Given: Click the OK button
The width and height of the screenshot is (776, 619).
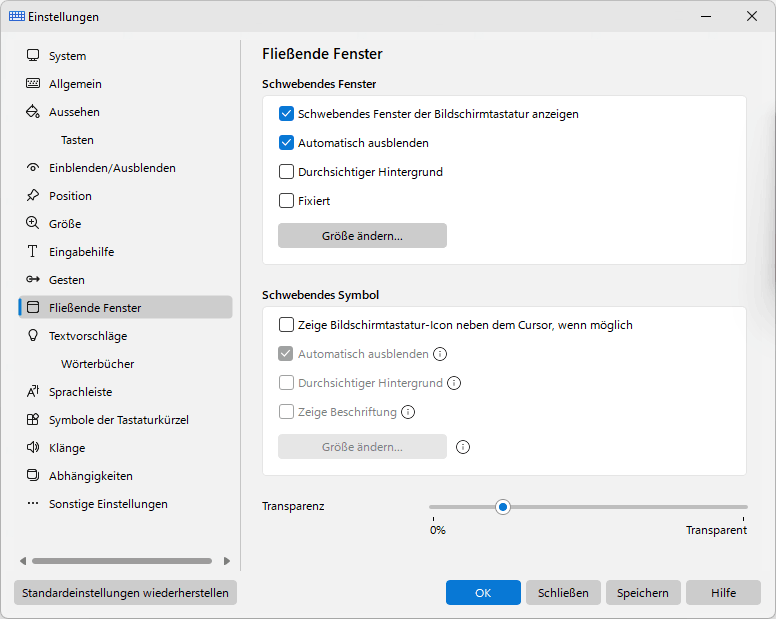Looking at the screenshot, I should point(483,593).
